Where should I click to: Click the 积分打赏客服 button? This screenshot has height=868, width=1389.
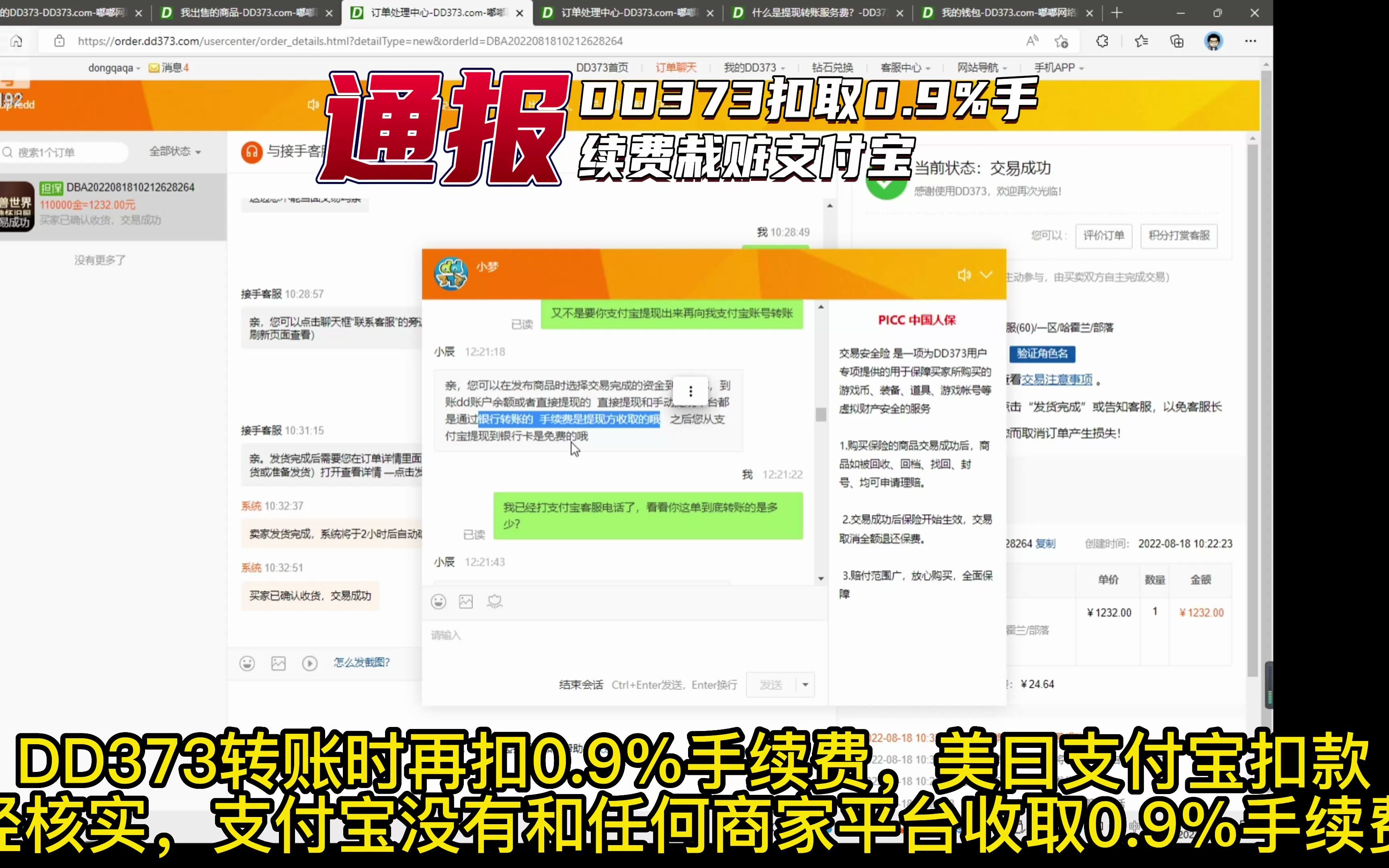(x=1179, y=235)
